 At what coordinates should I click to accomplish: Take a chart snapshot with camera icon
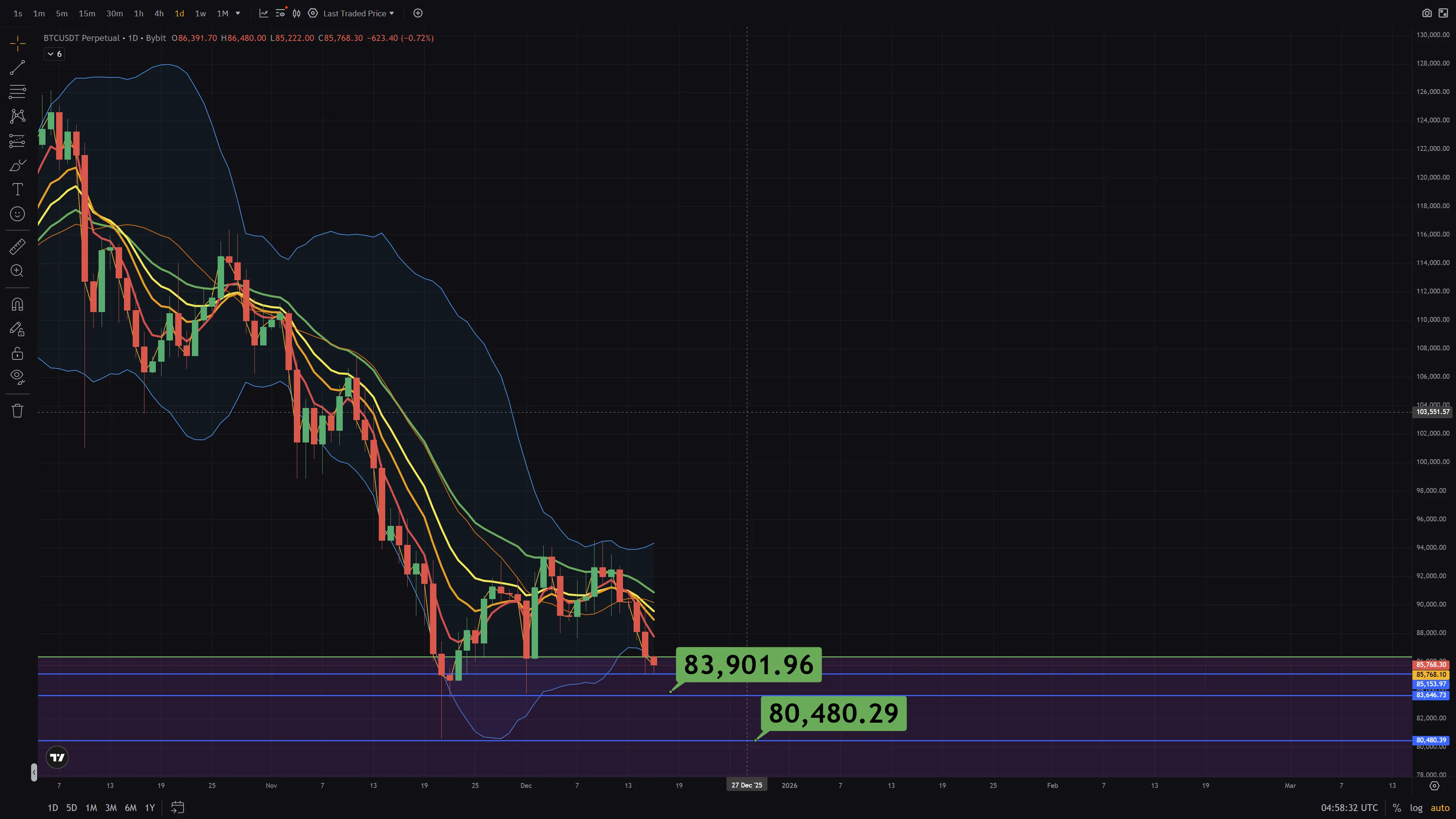pyautogui.click(x=1426, y=13)
